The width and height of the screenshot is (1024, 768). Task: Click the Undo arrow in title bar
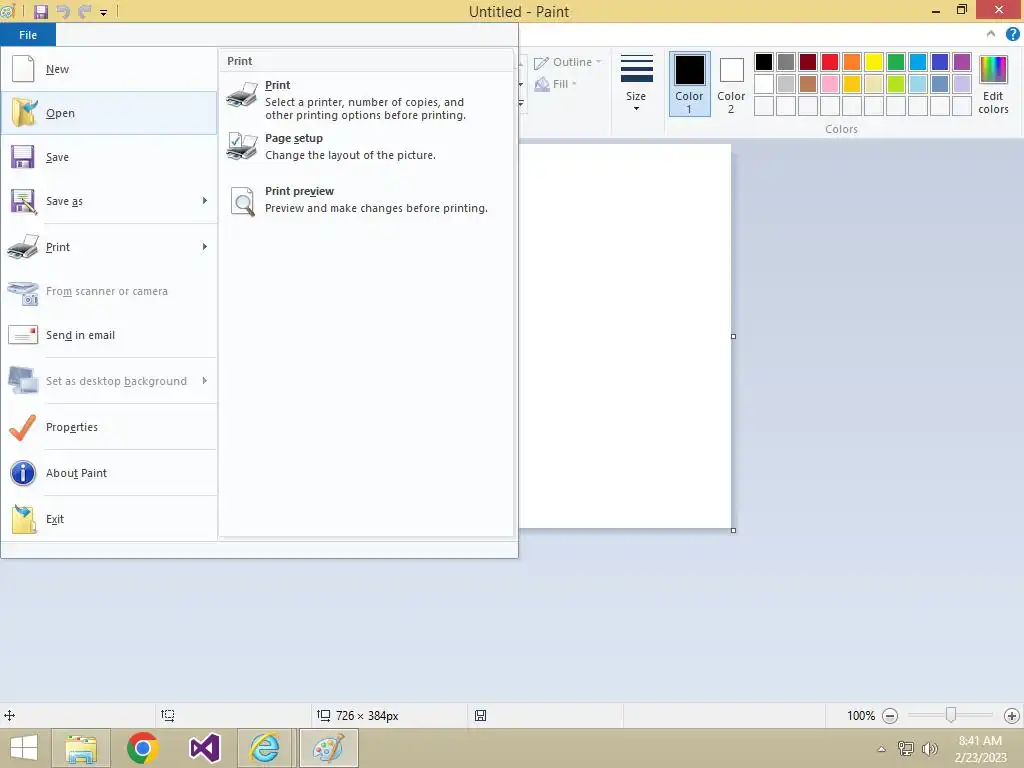point(63,11)
